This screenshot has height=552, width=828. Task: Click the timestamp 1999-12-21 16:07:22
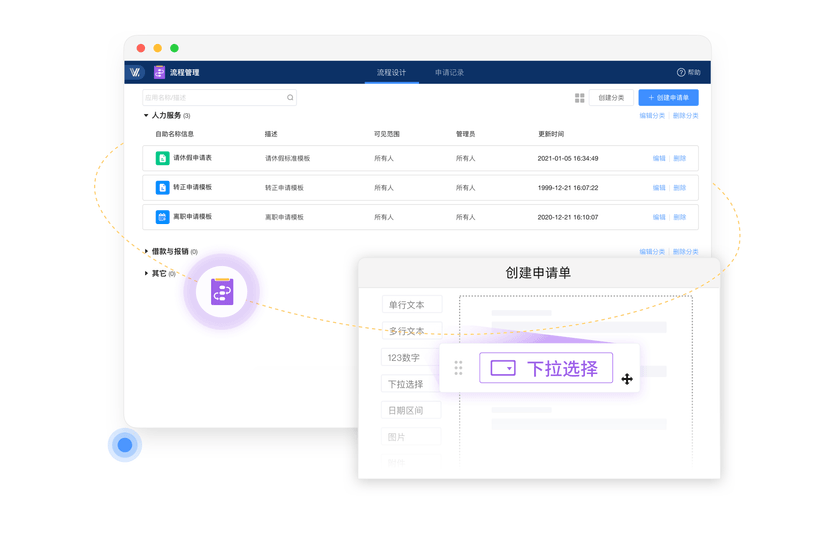coord(568,188)
